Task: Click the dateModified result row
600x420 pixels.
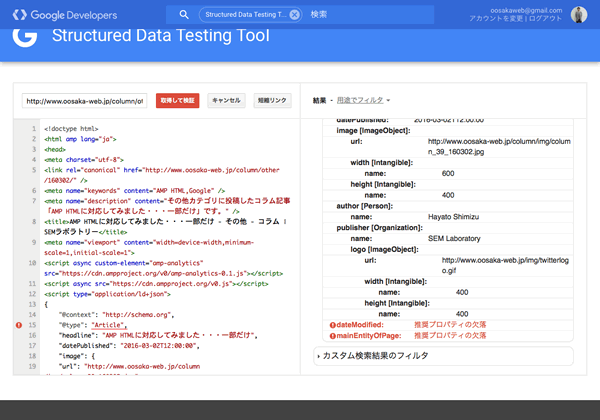Action: tap(448, 325)
